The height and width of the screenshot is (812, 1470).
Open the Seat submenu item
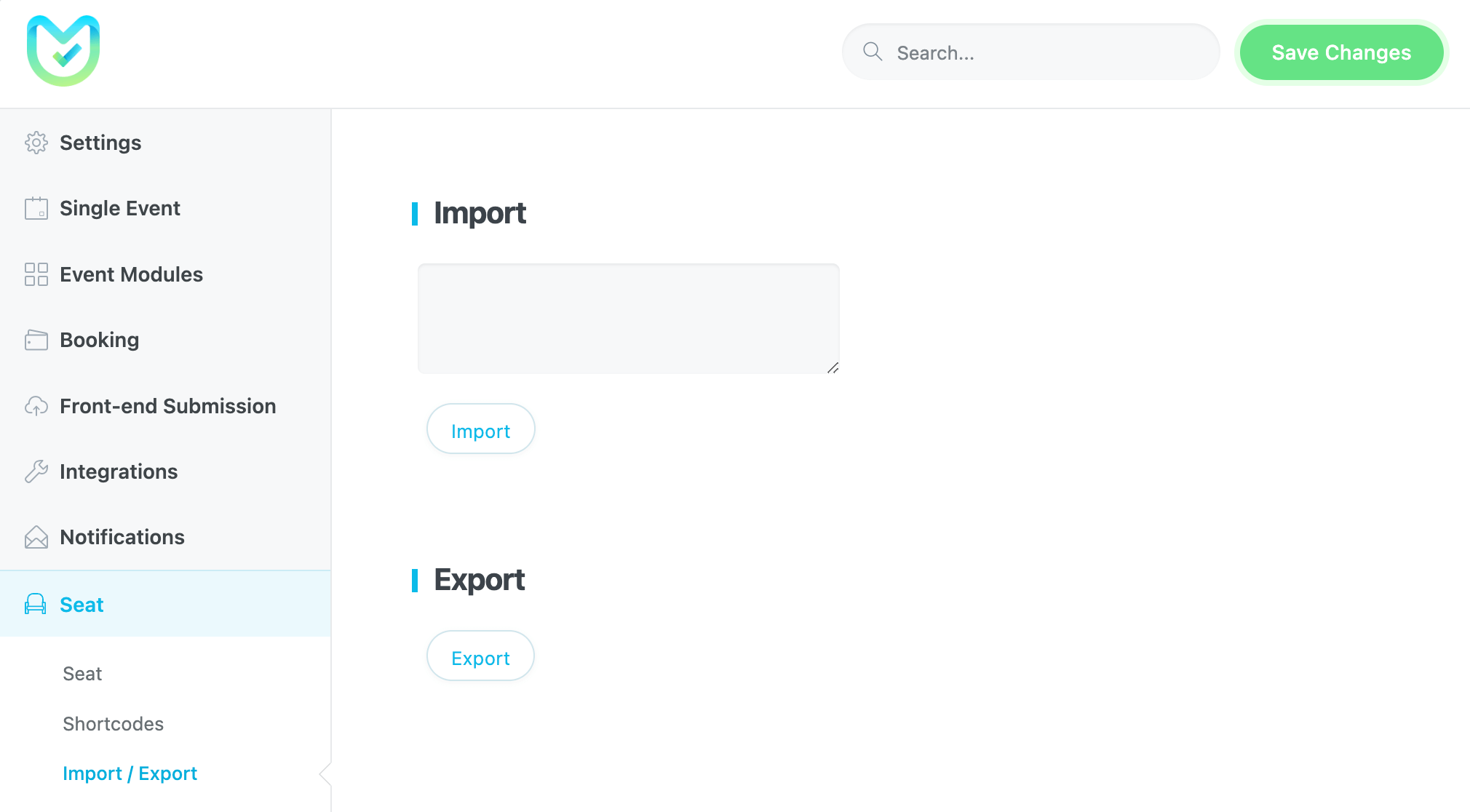point(82,674)
